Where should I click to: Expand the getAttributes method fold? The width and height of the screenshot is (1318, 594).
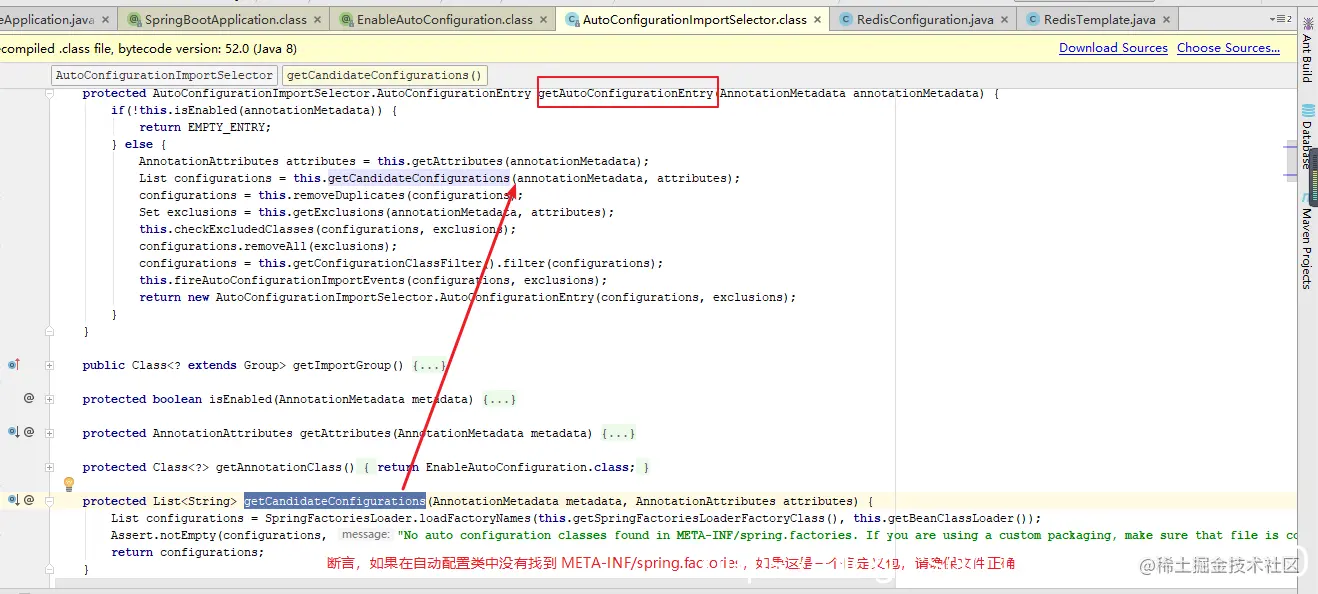click(49, 434)
